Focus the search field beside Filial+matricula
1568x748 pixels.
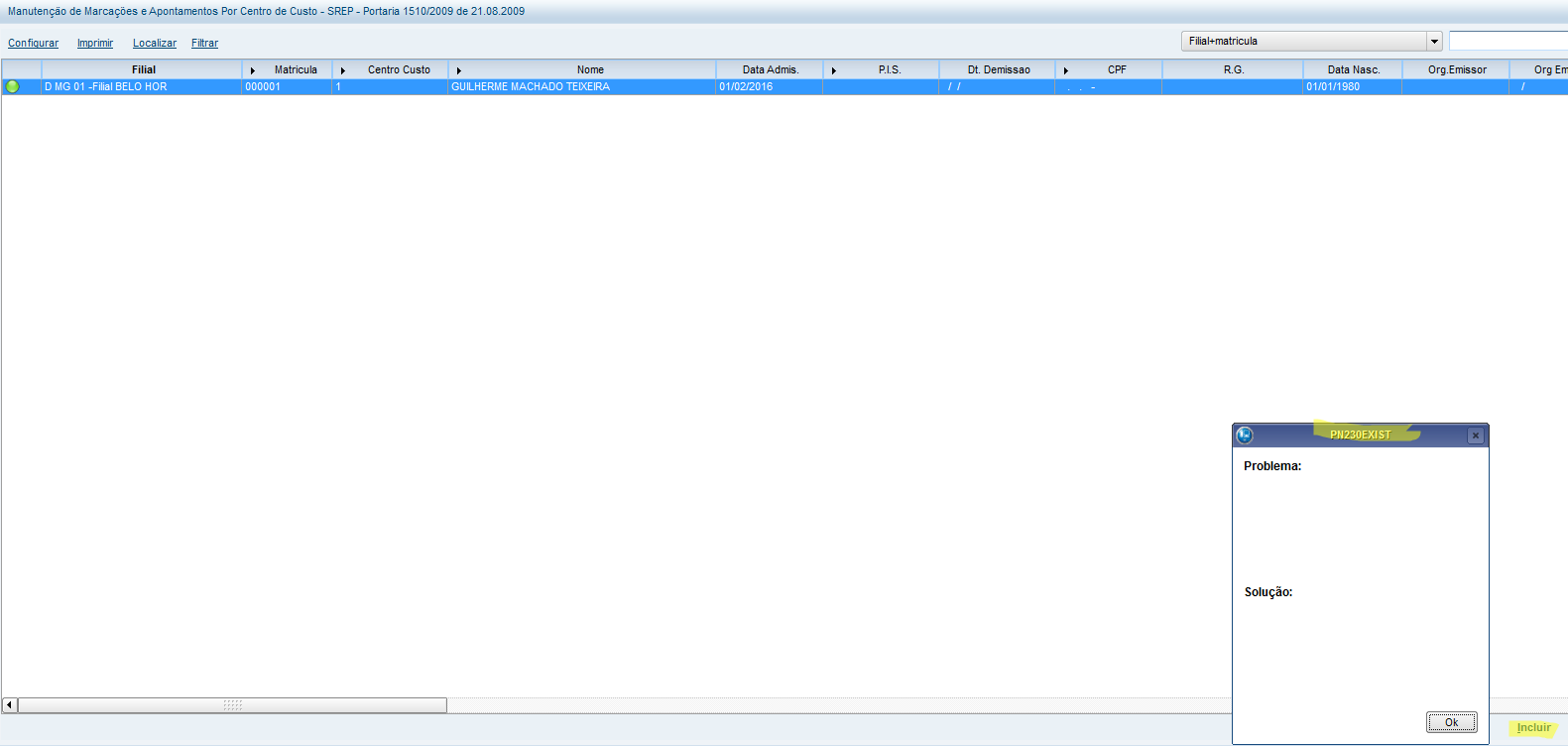click(x=1508, y=41)
